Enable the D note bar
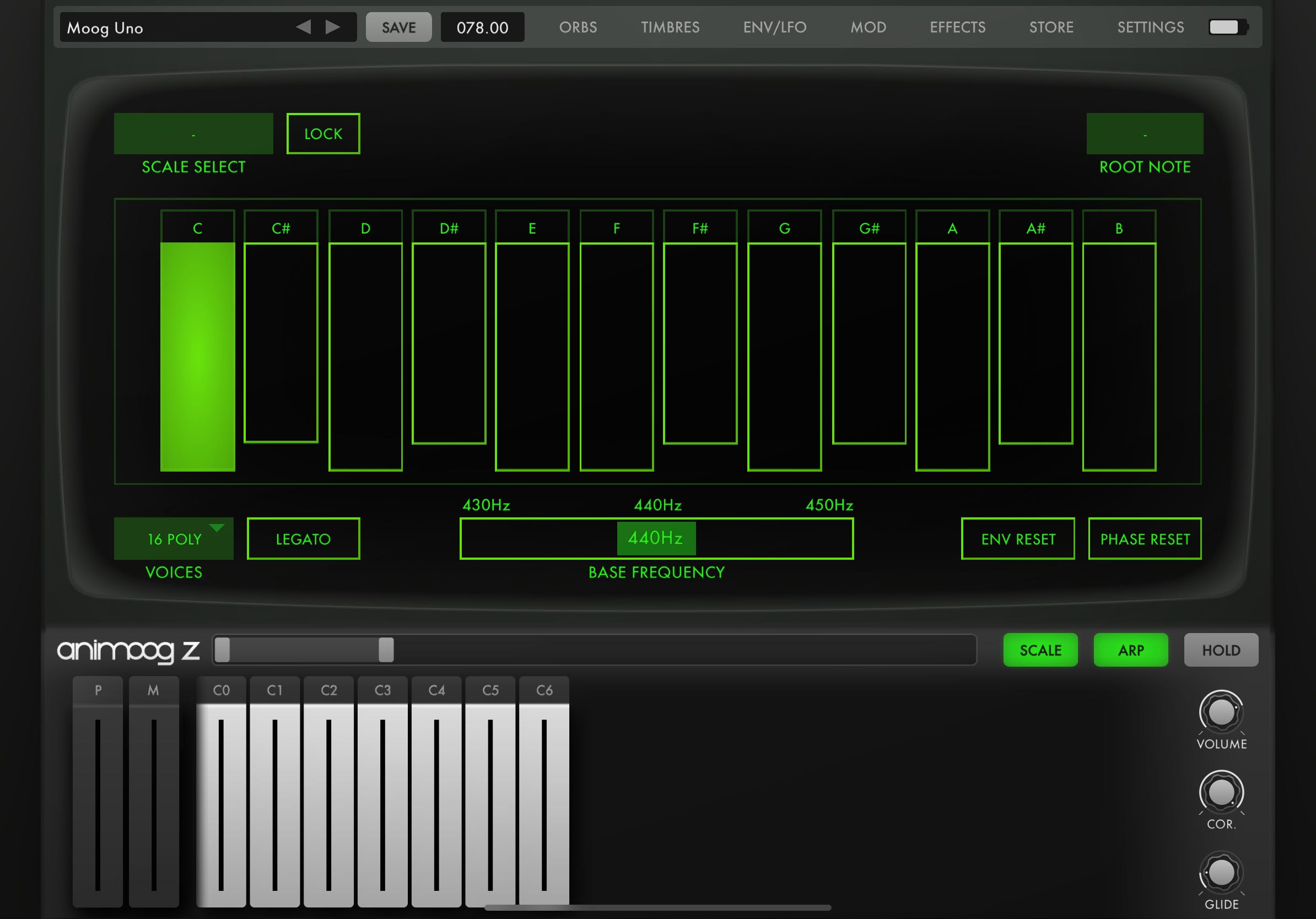 [365, 356]
